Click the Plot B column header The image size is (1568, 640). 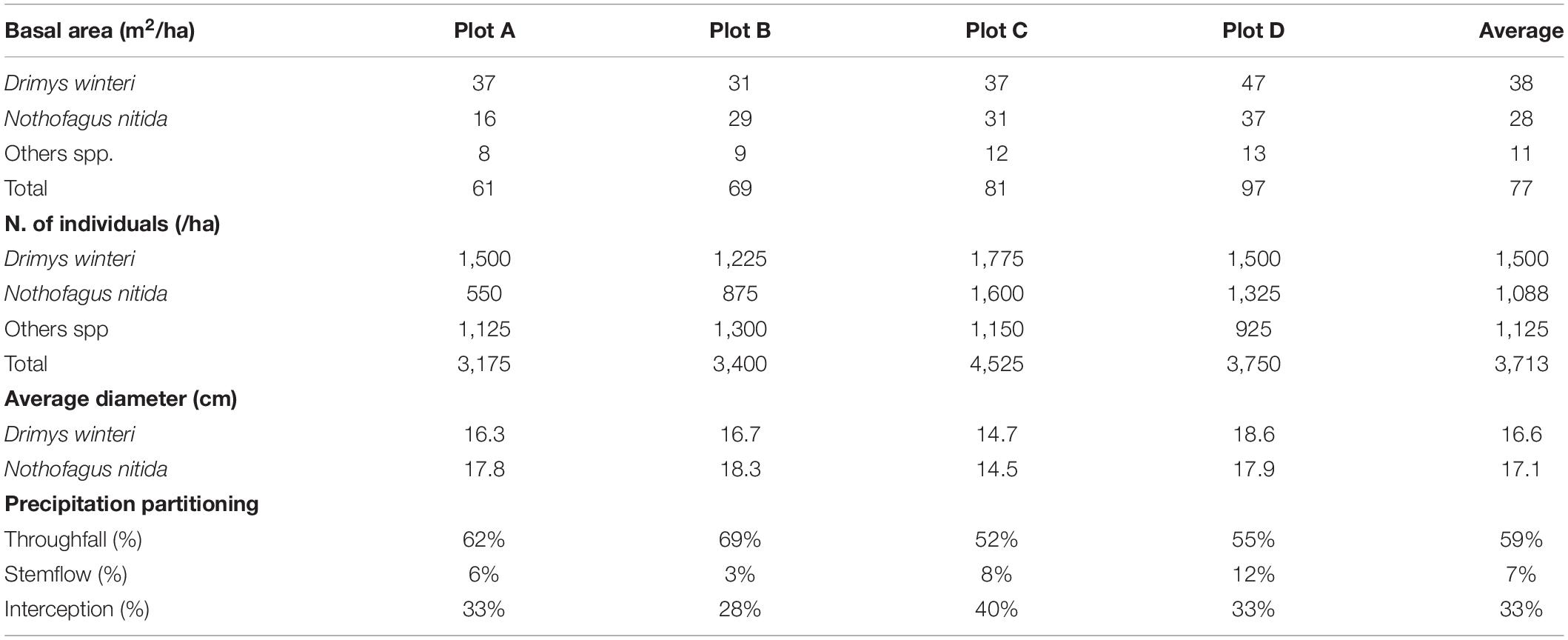click(x=740, y=30)
